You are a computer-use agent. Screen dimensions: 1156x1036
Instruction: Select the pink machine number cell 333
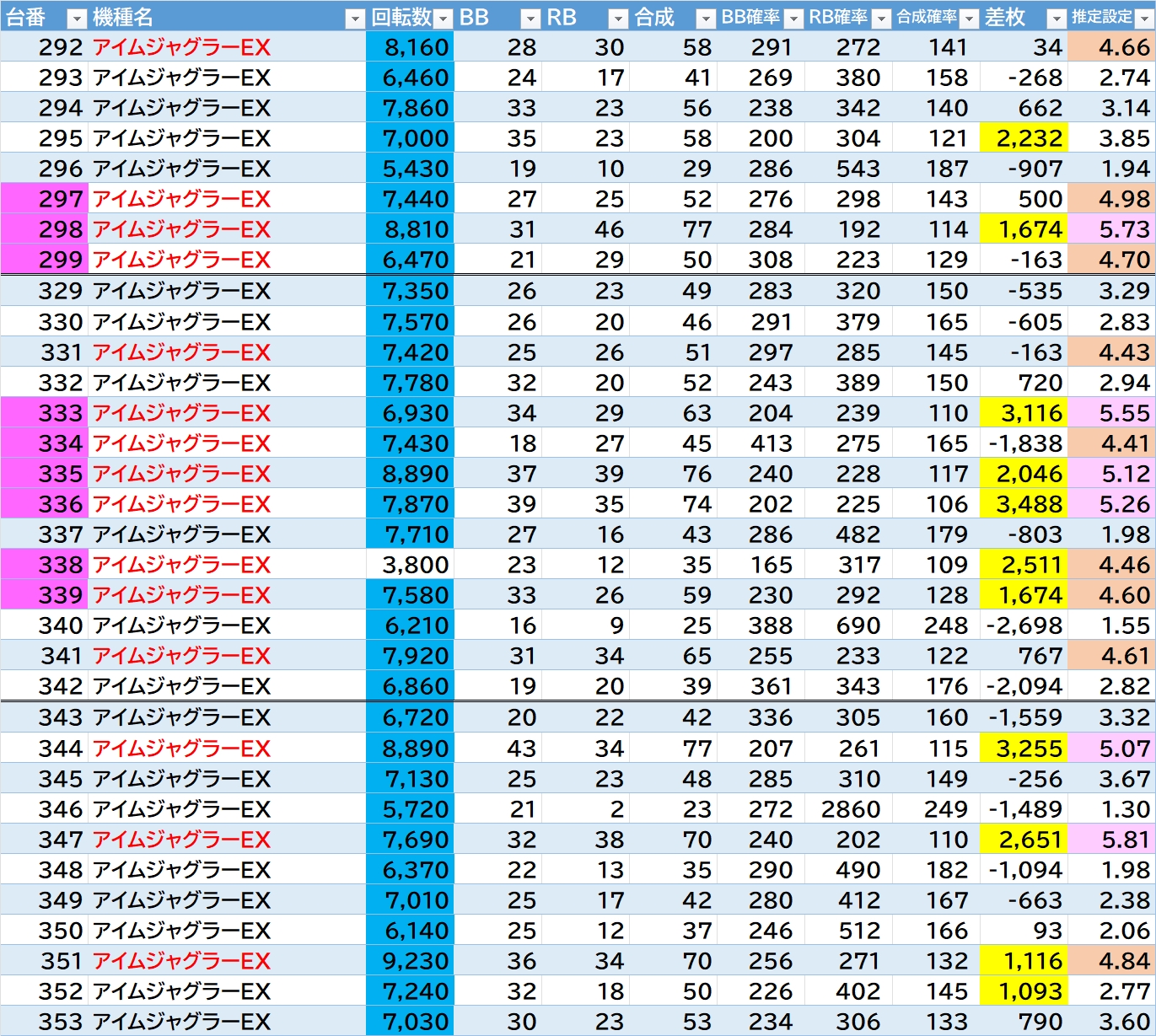click(x=44, y=413)
